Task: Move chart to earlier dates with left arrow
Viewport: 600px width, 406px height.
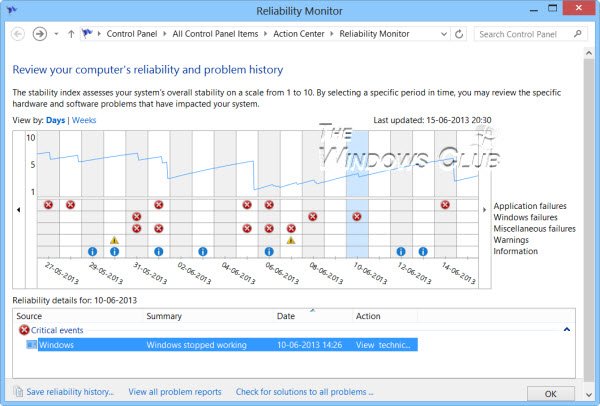Action: click(19, 210)
